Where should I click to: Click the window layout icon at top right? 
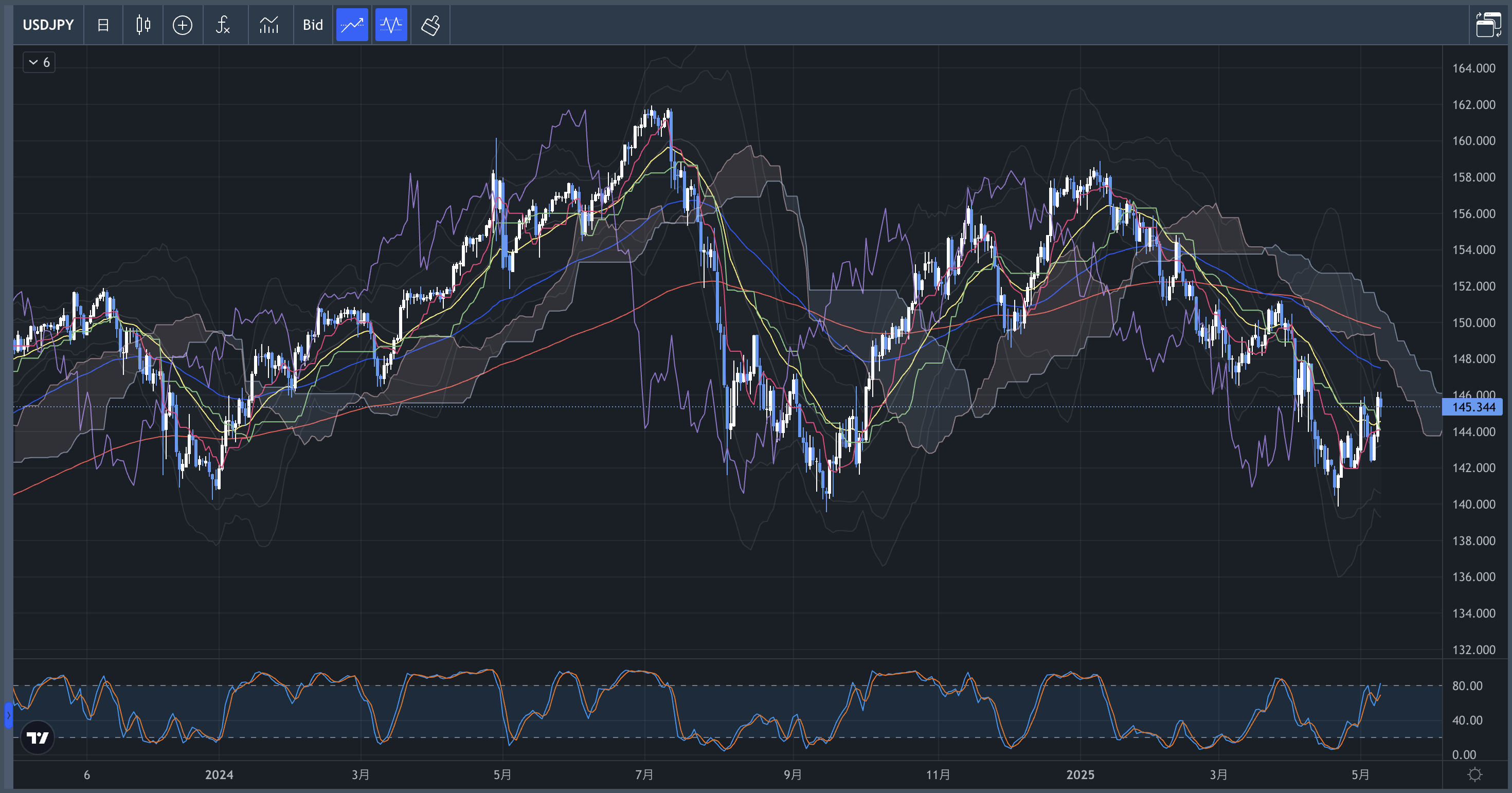pyautogui.click(x=1488, y=25)
